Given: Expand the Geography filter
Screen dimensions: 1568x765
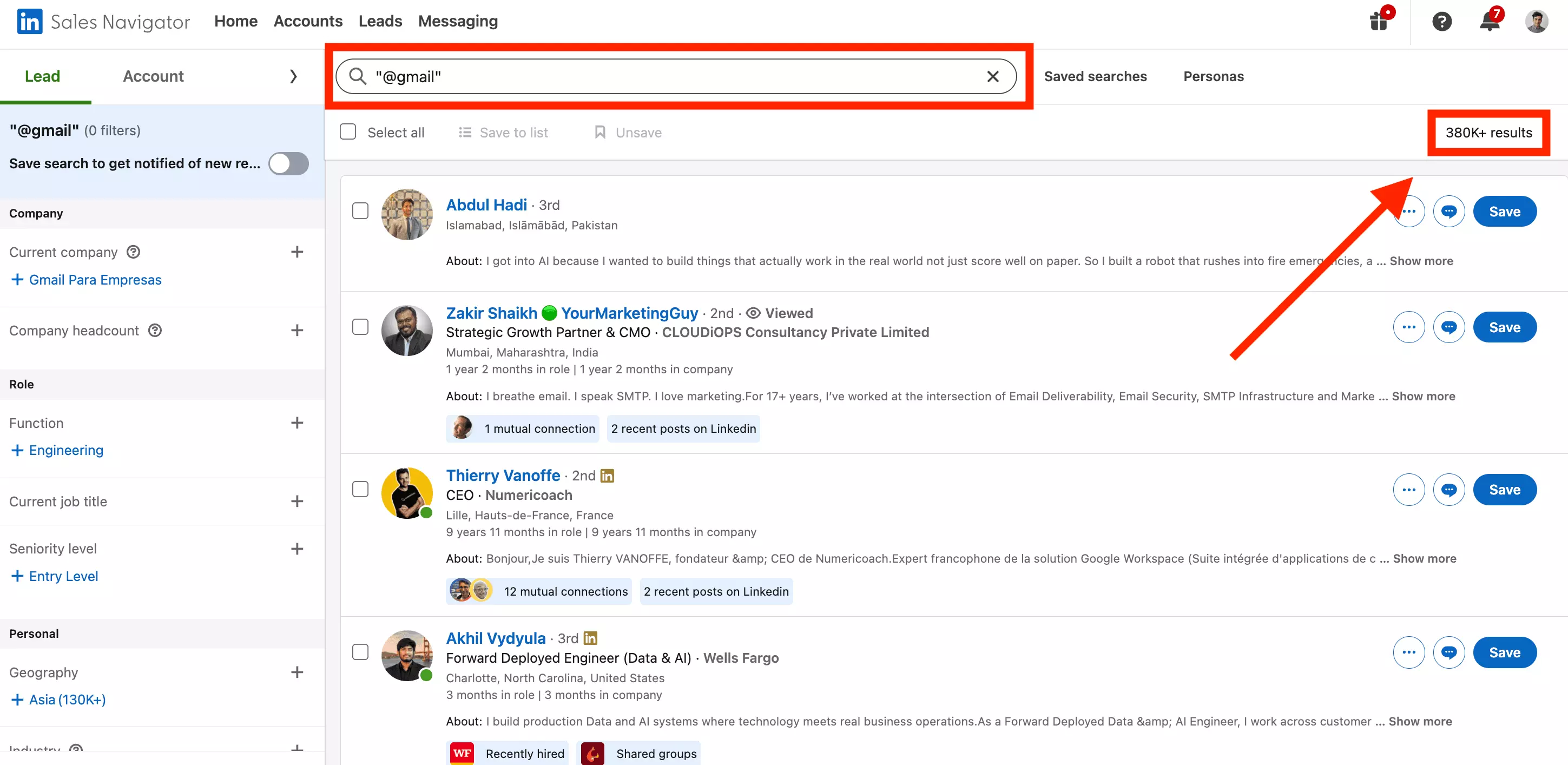Looking at the screenshot, I should [297, 672].
